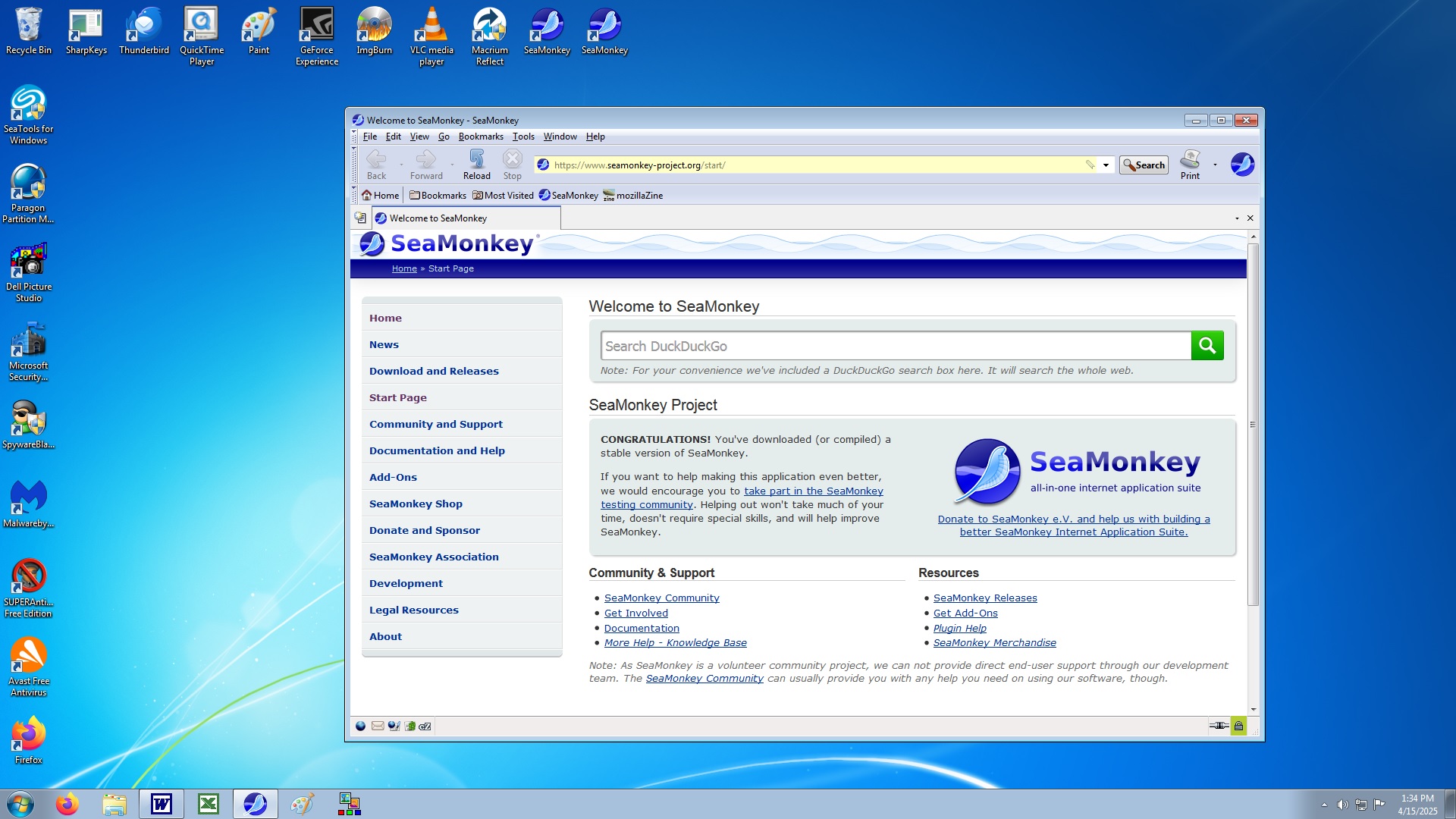Open the SeaMonkey Releases resource link
Viewport: 1456px width, 819px height.
[x=985, y=598]
